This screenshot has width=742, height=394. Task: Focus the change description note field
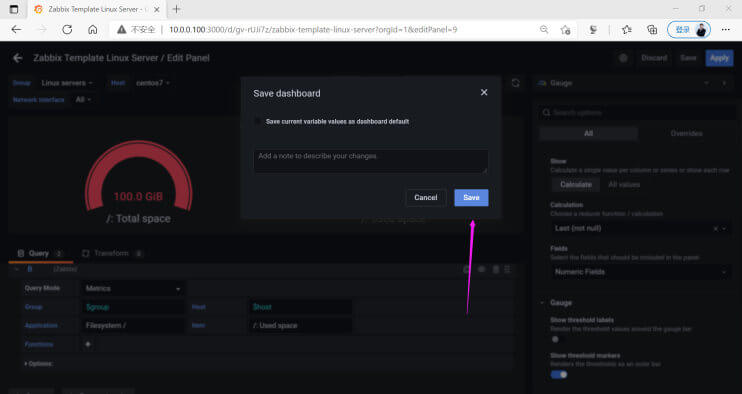click(x=371, y=161)
